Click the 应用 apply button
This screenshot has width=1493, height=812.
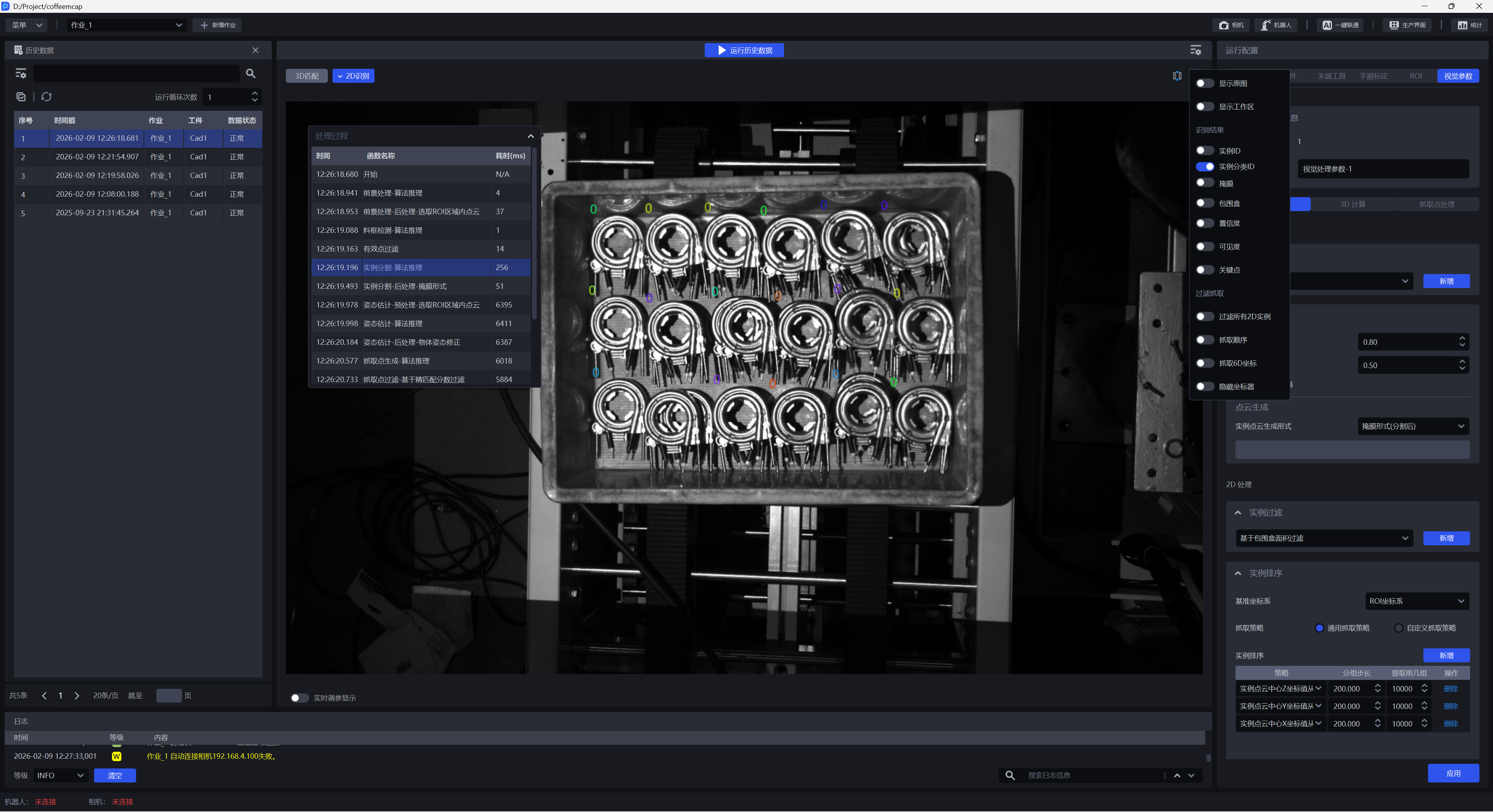1453,773
